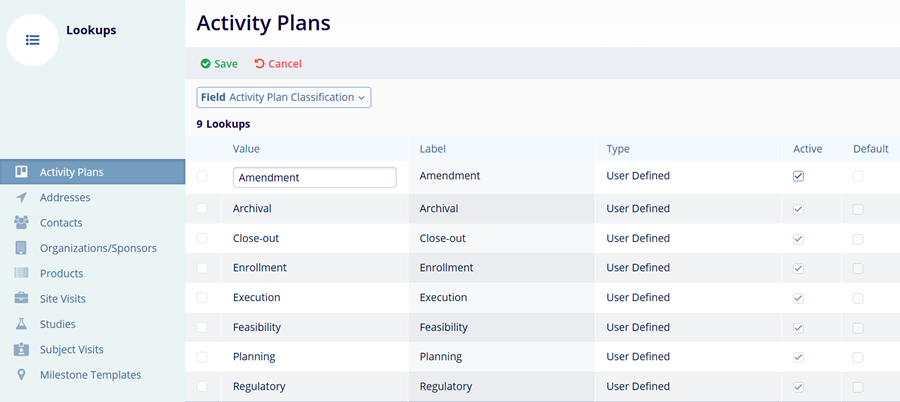Sort by the Value column header
The image size is (900, 402).
(246, 149)
